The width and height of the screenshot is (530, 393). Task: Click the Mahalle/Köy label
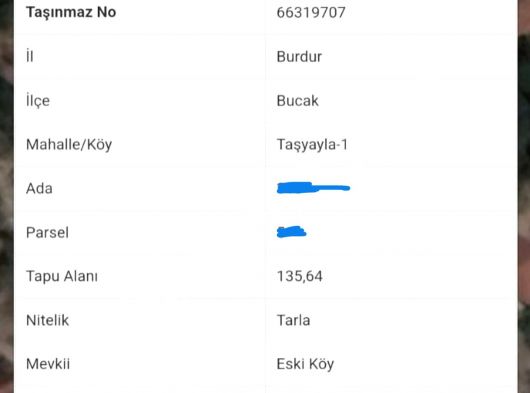(x=69, y=145)
